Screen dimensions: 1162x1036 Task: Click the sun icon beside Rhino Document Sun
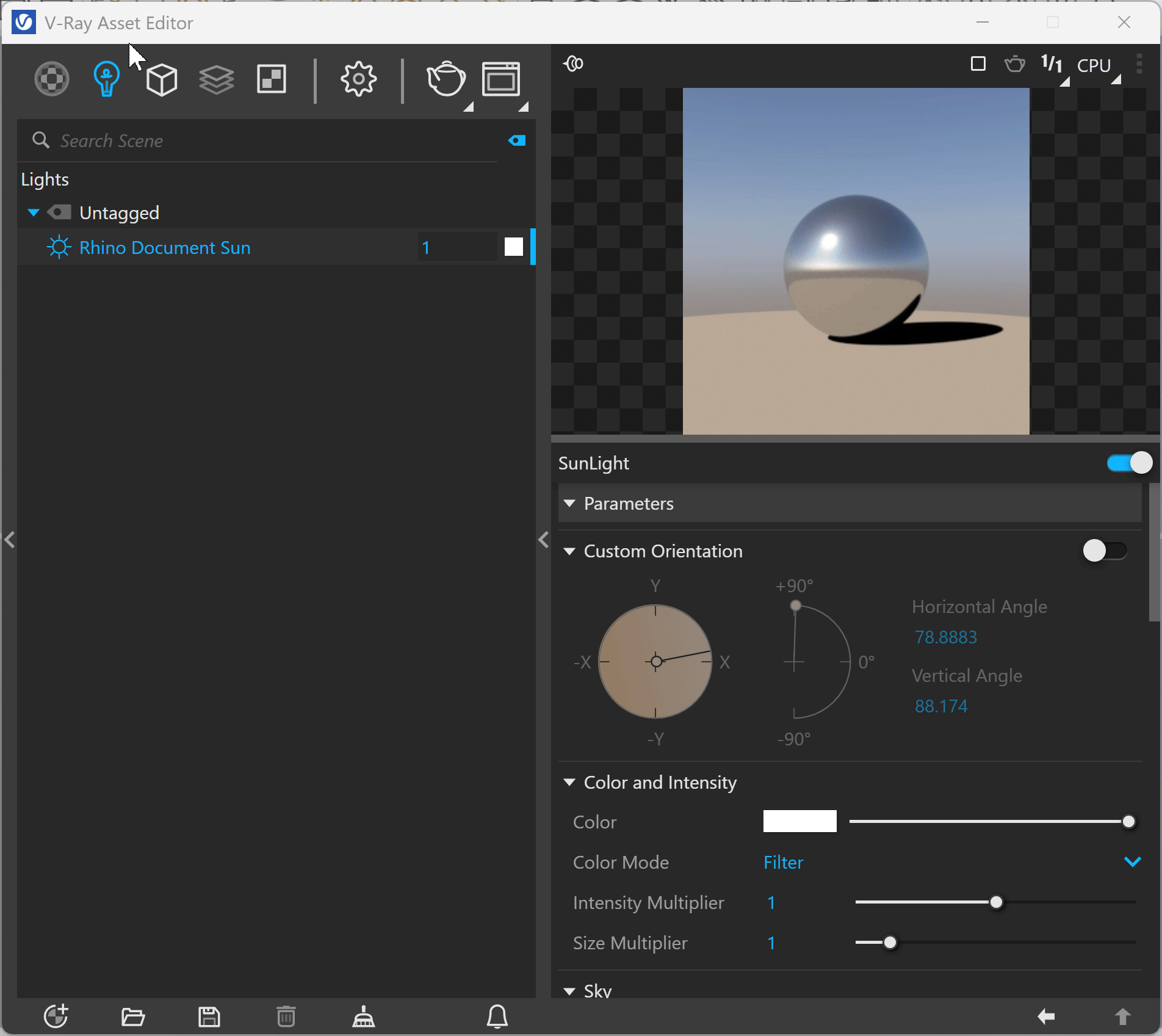pos(59,247)
